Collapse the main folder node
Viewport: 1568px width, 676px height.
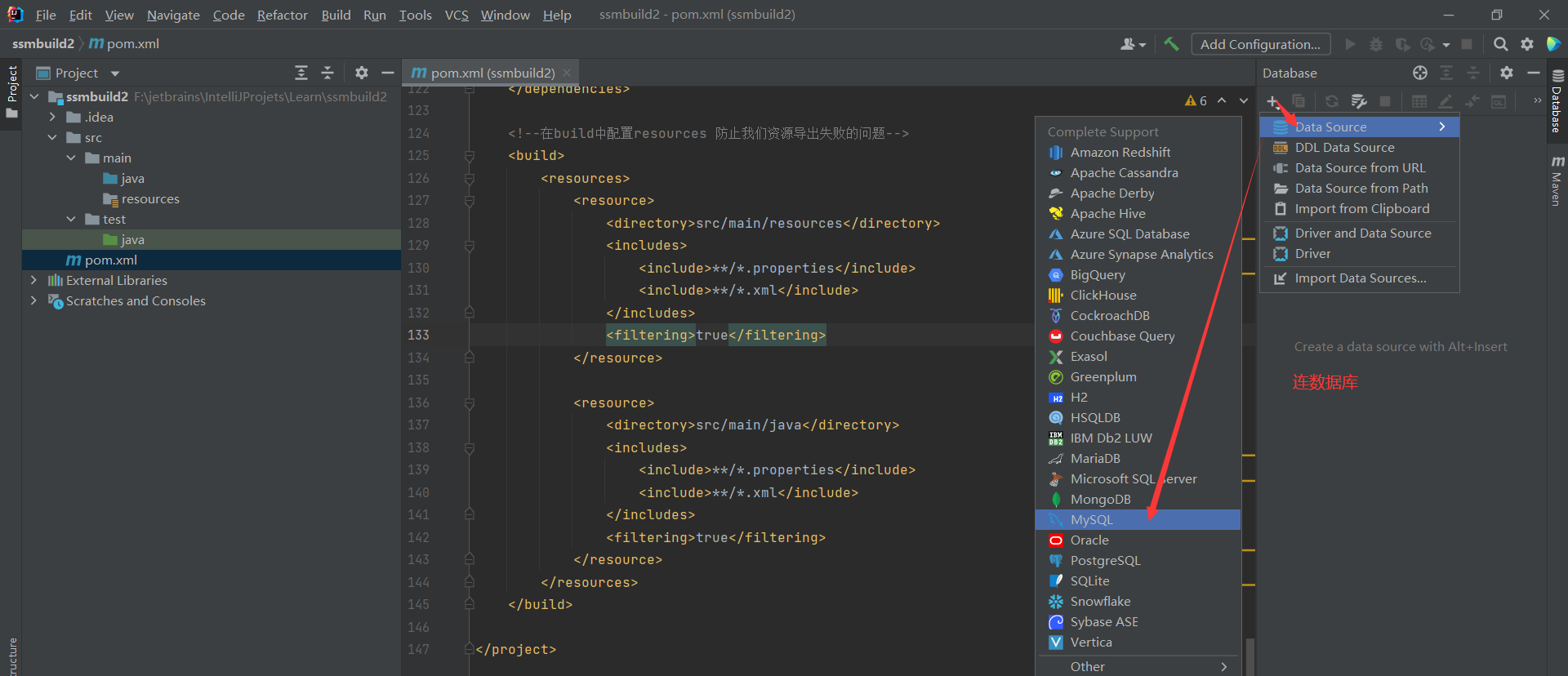[x=71, y=158]
